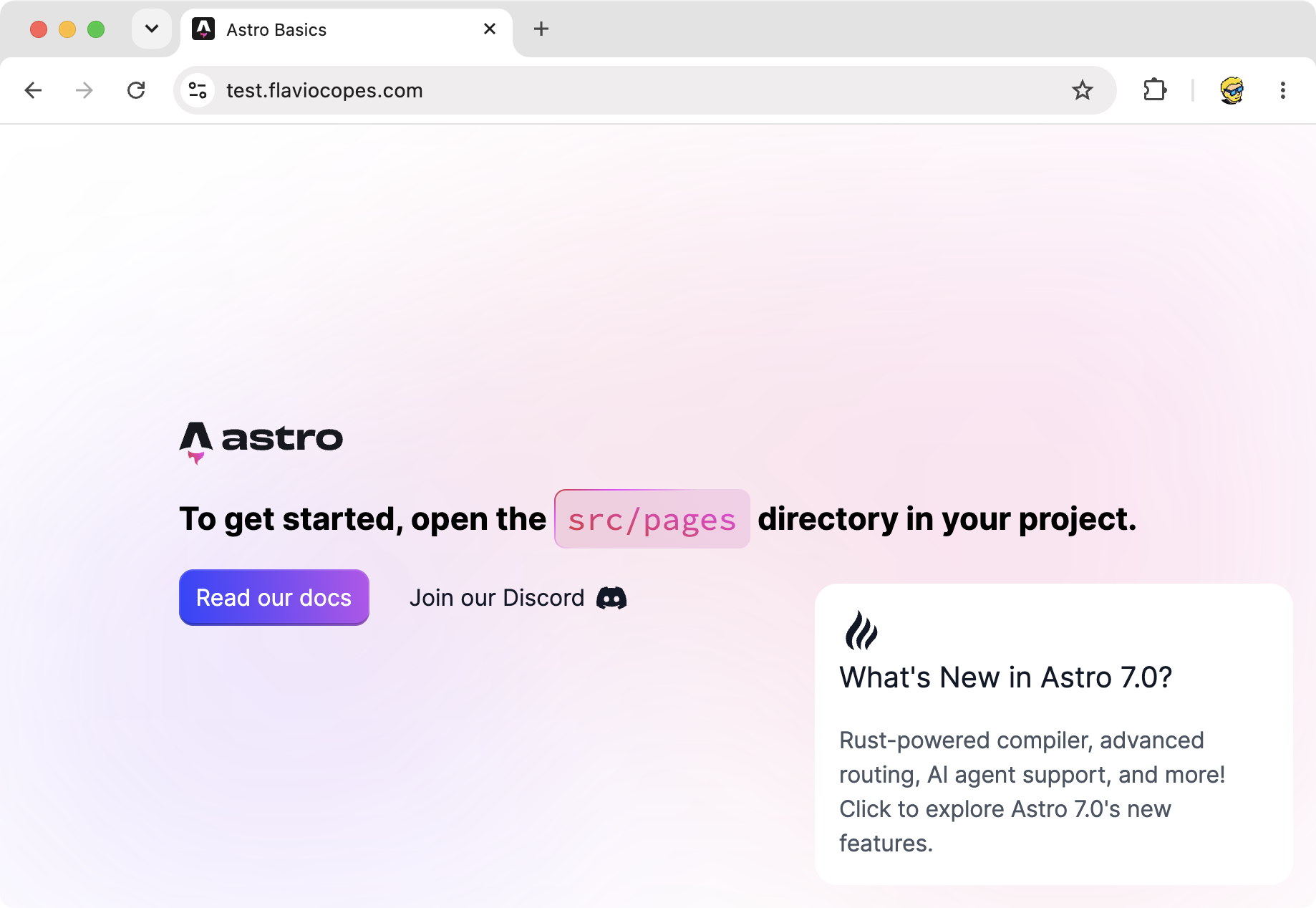This screenshot has width=1316, height=908.
Task: Click the flame icon in the news card
Action: pyautogui.click(x=861, y=630)
